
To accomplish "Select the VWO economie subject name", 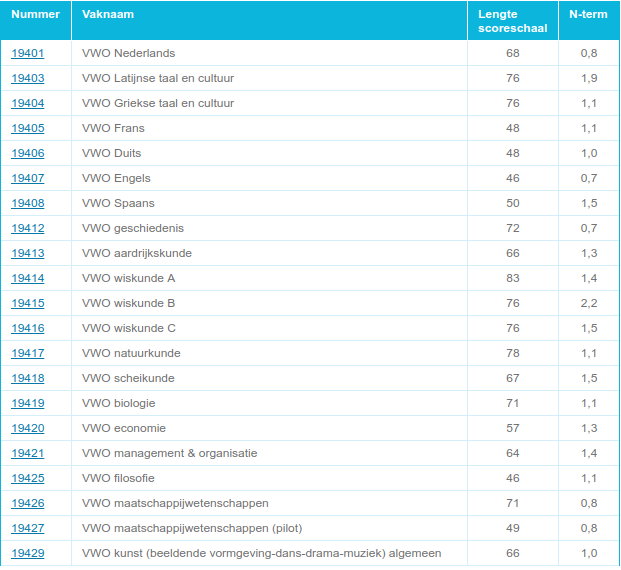I will pos(124,428).
